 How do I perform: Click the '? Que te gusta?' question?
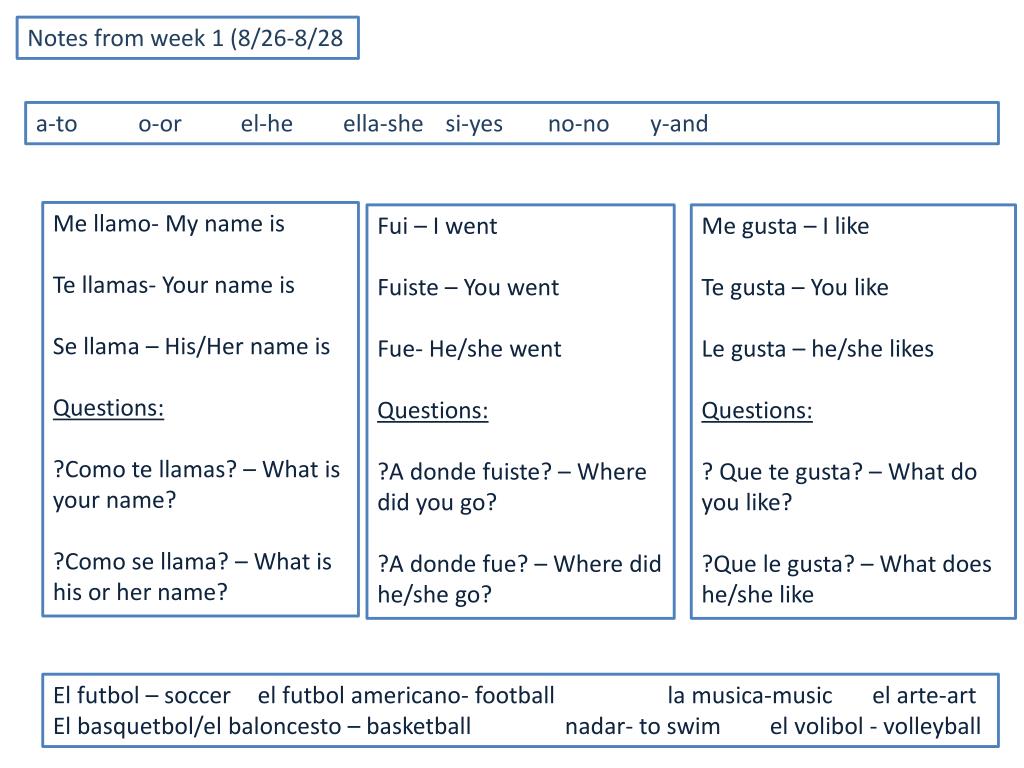pos(782,472)
